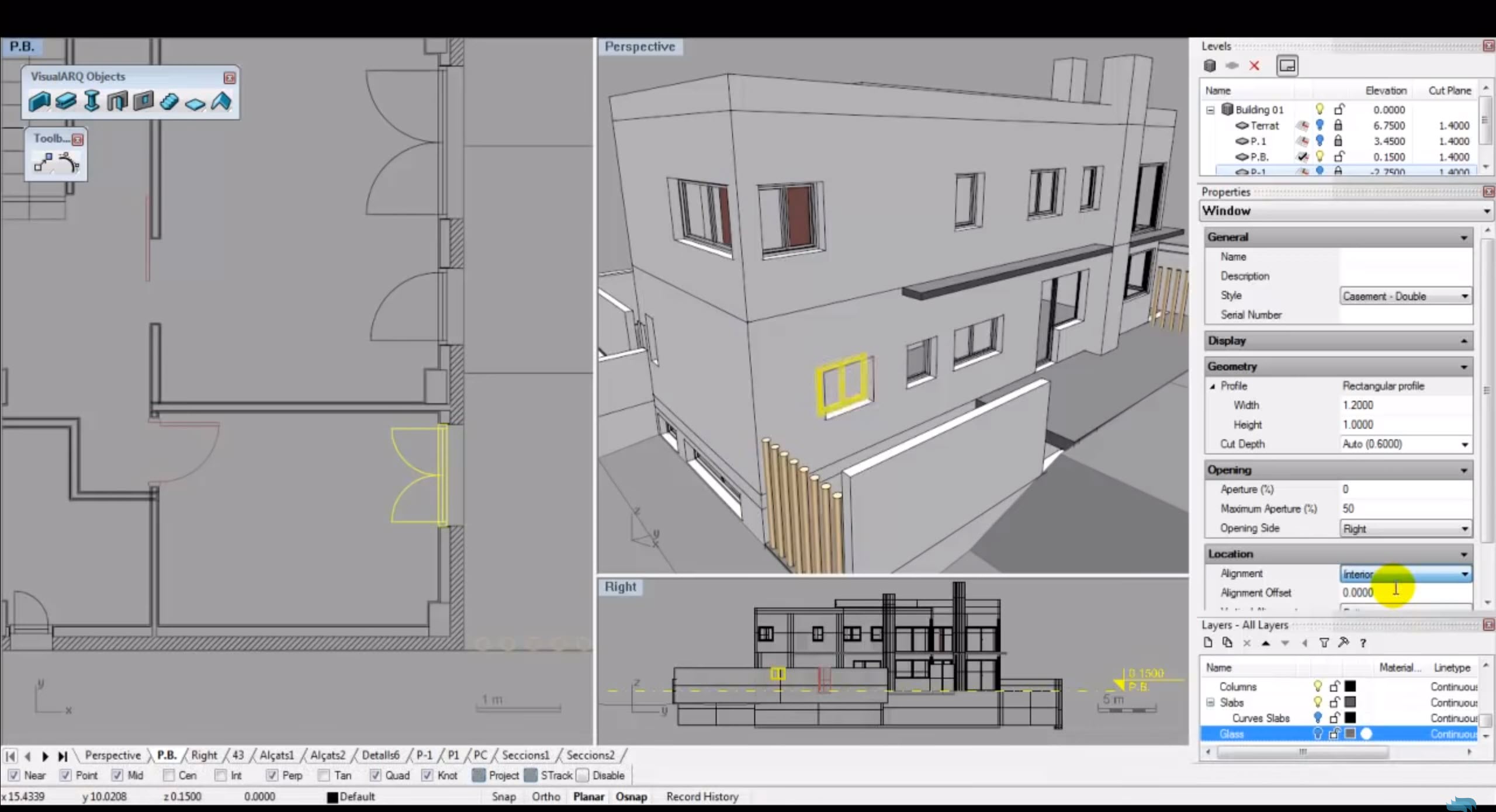This screenshot has width=1496, height=812.
Task: Click the Record History status button
Action: click(702, 797)
